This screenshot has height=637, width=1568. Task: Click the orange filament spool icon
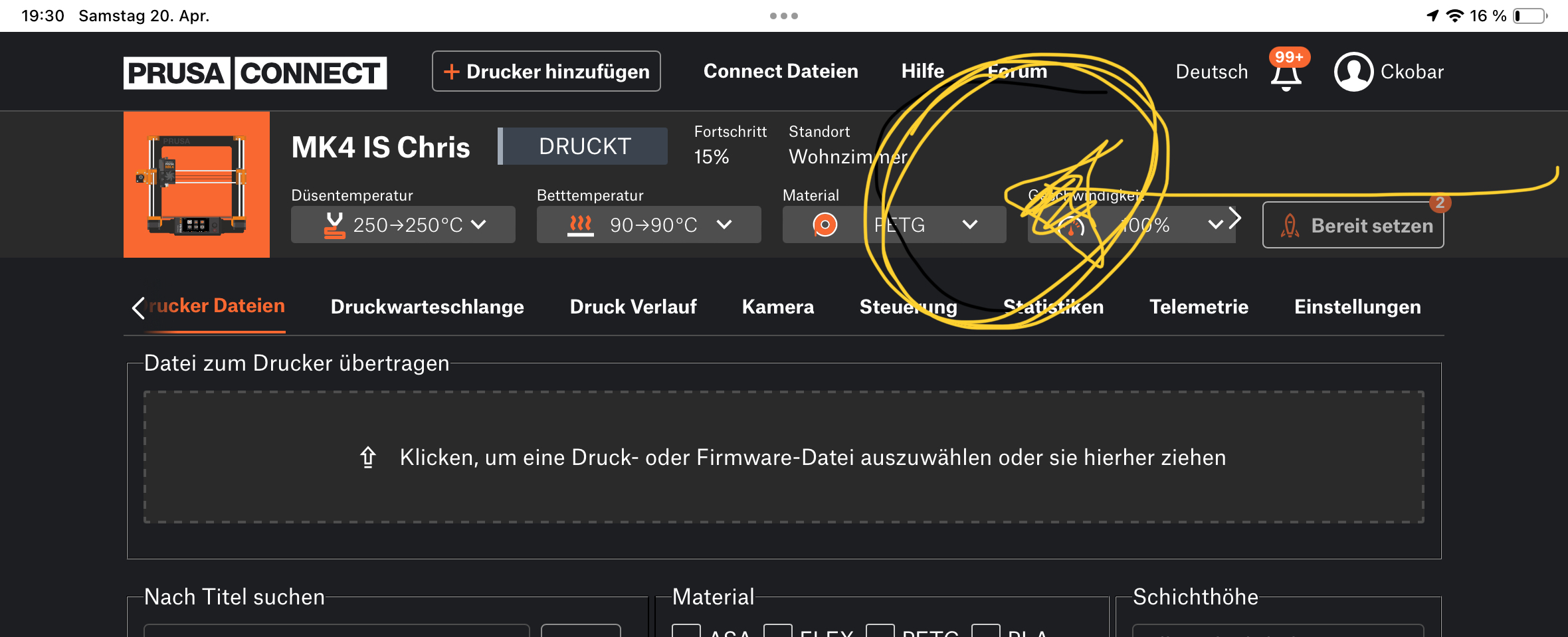tap(825, 225)
